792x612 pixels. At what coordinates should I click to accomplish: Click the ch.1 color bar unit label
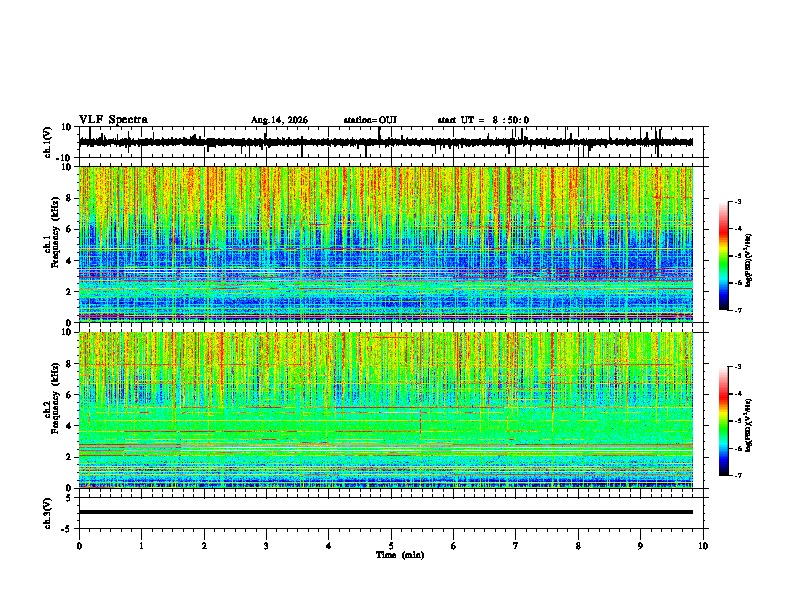pos(749,261)
